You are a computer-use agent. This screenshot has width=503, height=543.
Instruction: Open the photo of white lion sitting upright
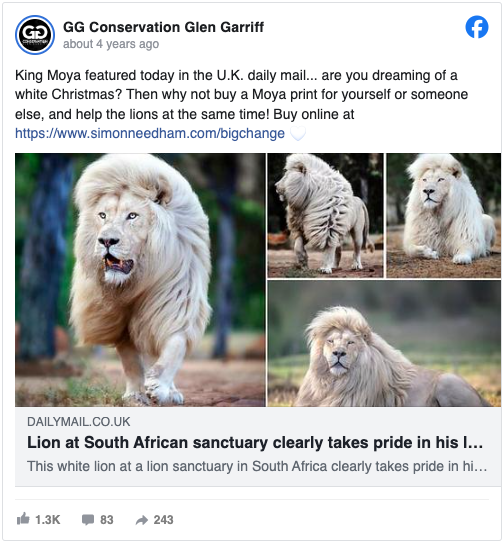(443, 215)
